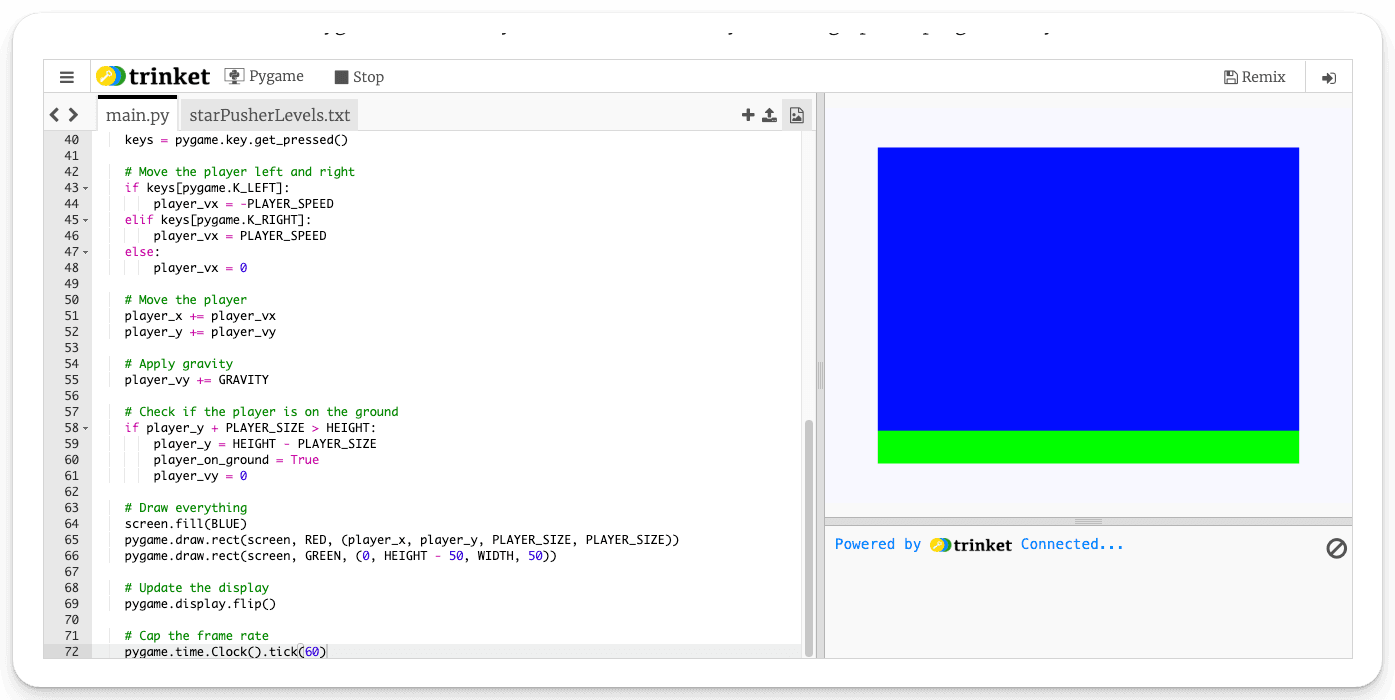The width and height of the screenshot is (1395, 700).
Task: Stop the running program
Action: pos(359,77)
